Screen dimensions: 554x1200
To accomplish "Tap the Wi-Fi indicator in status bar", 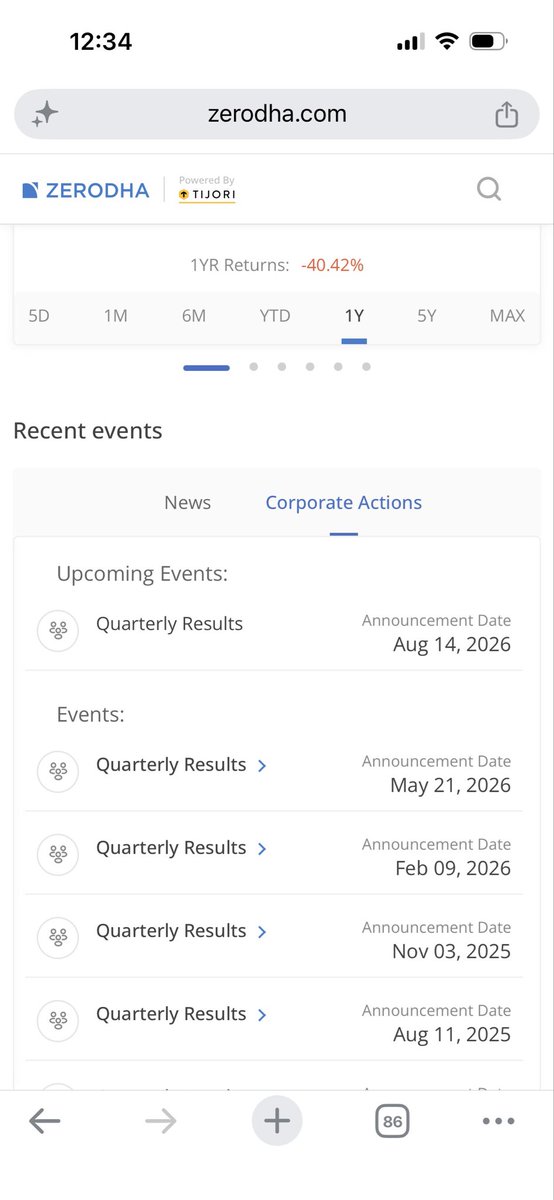I will point(447,42).
